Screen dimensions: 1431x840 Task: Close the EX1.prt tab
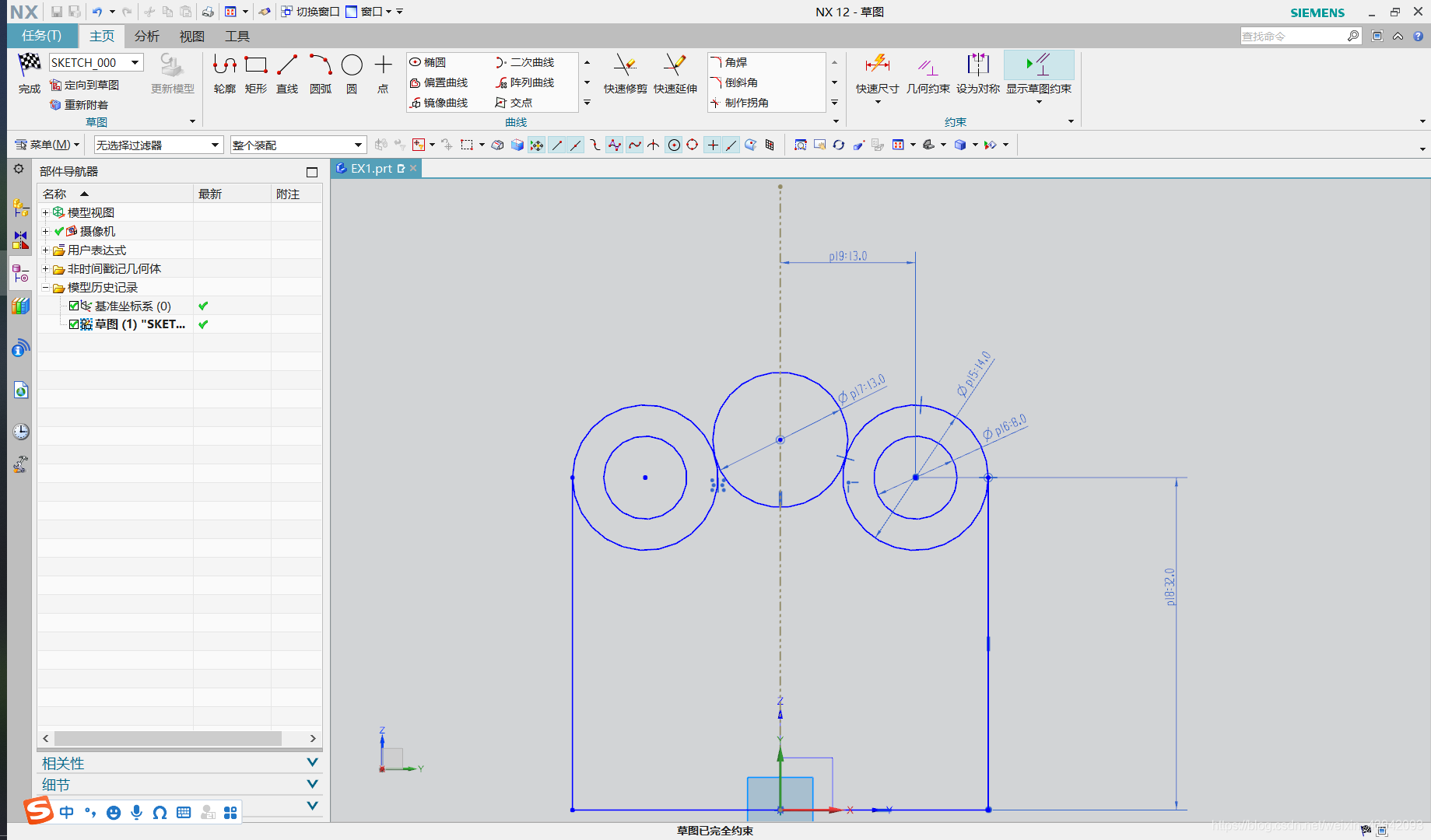(413, 168)
